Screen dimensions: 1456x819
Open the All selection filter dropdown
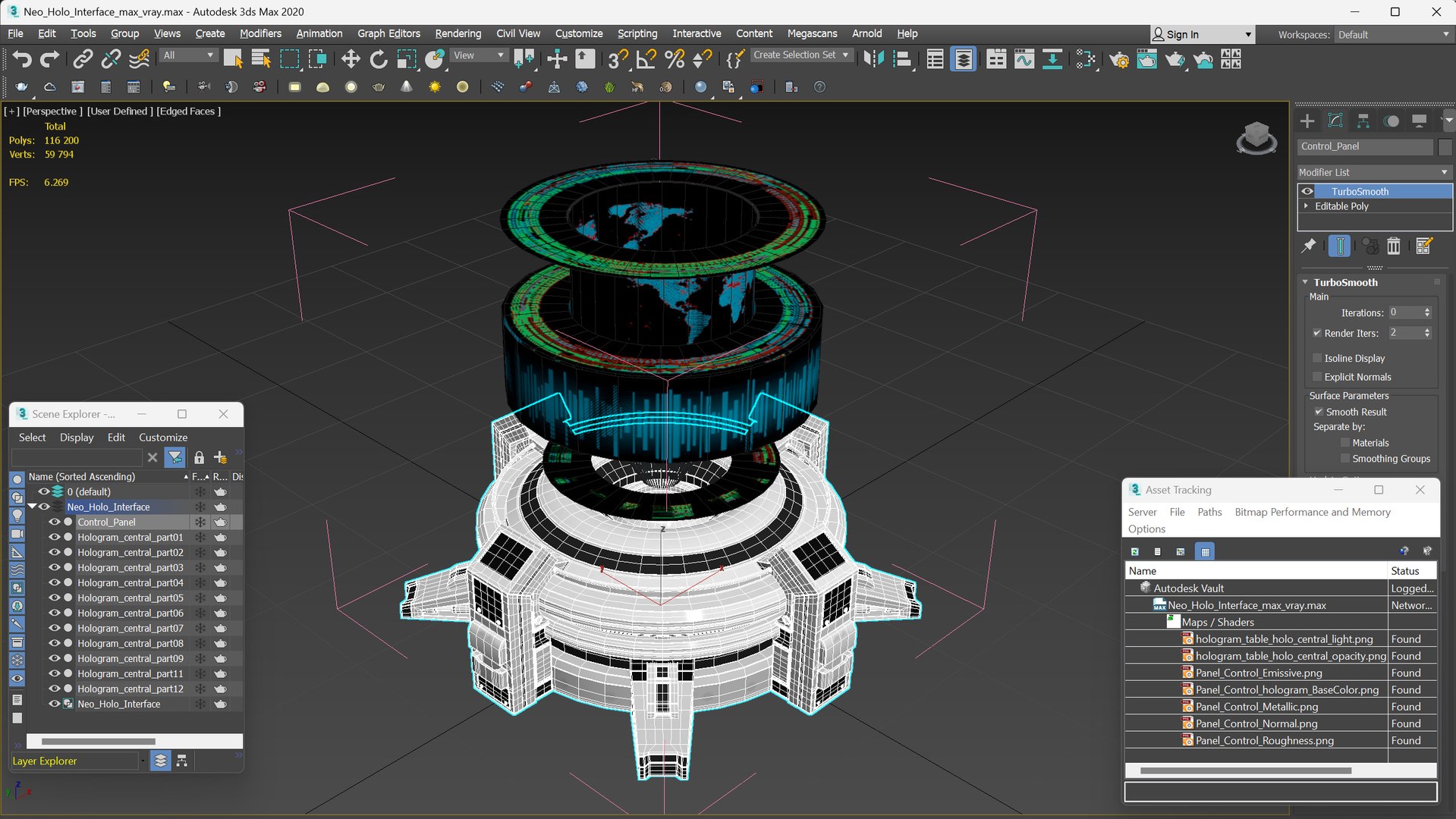pyautogui.click(x=188, y=55)
